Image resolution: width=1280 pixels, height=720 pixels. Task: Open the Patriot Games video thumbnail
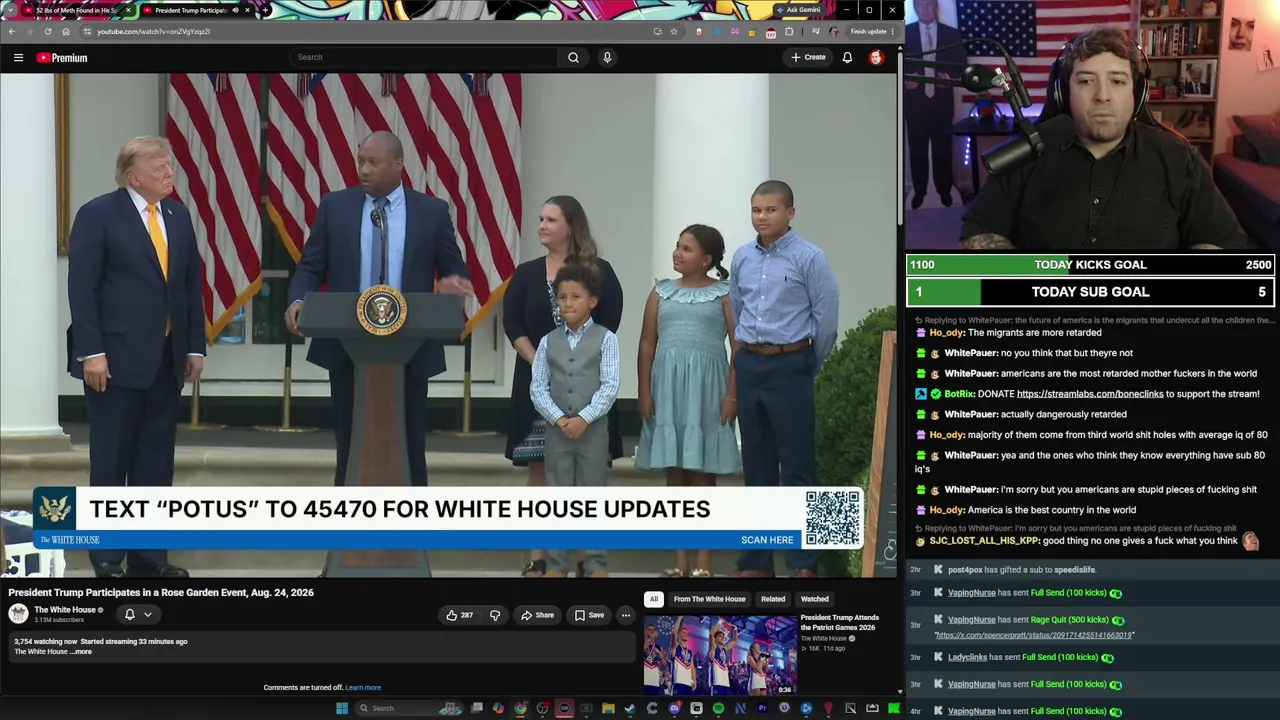pos(720,655)
